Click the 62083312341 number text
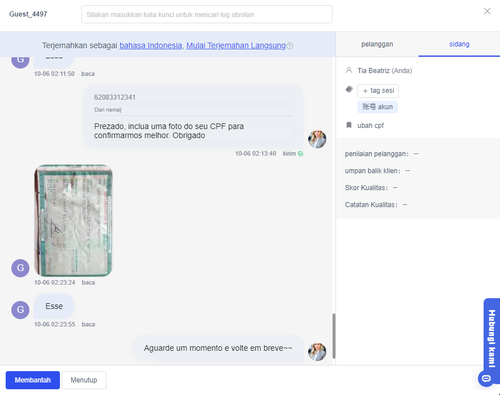Viewport: 500px width, 395px height. pos(115,97)
